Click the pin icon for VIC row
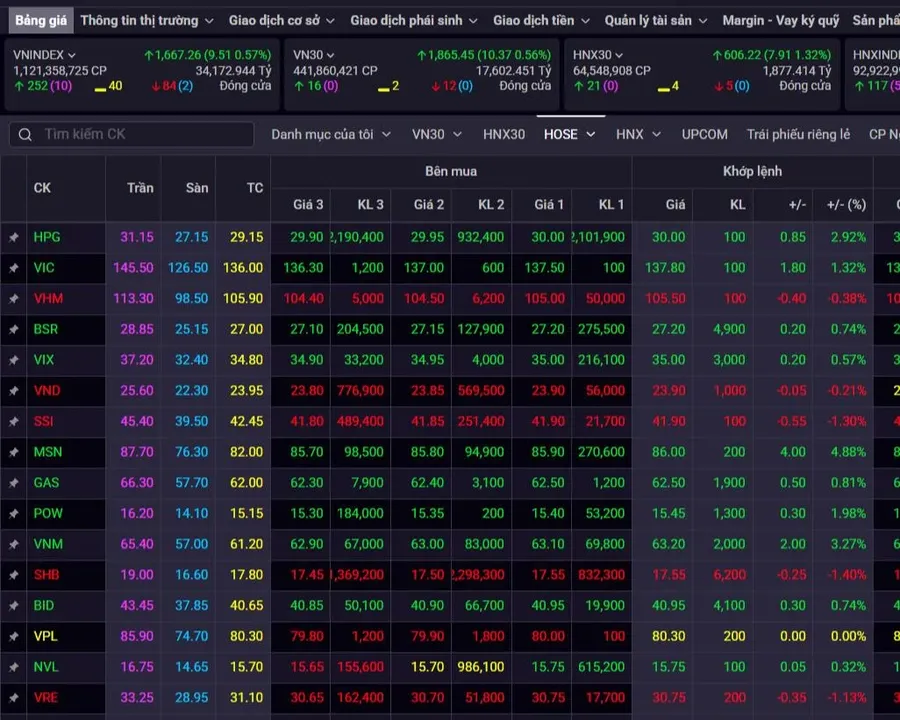This screenshot has height=720, width=900. tap(13, 268)
